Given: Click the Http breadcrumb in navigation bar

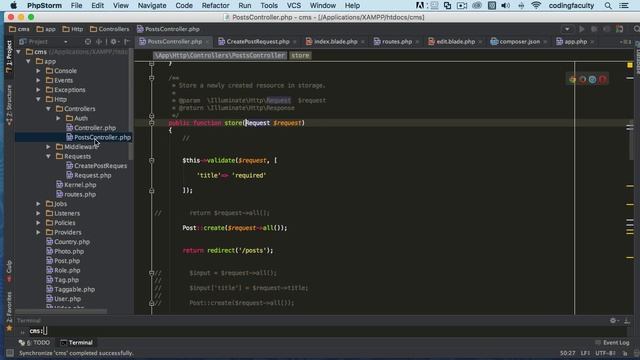Looking at the screenshot, I should (x=73, y=29).
